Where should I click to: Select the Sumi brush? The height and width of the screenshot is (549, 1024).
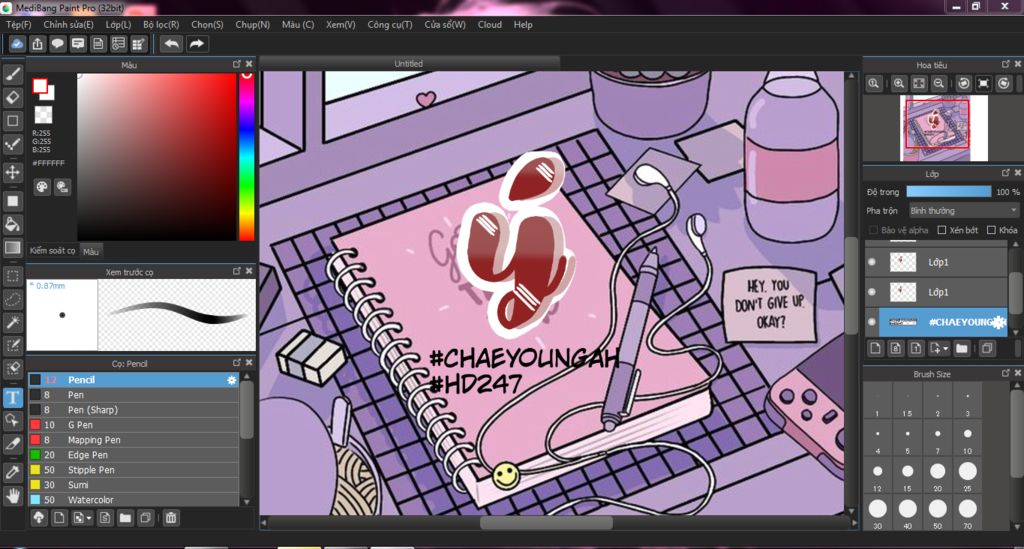click(x=134, y=485)
